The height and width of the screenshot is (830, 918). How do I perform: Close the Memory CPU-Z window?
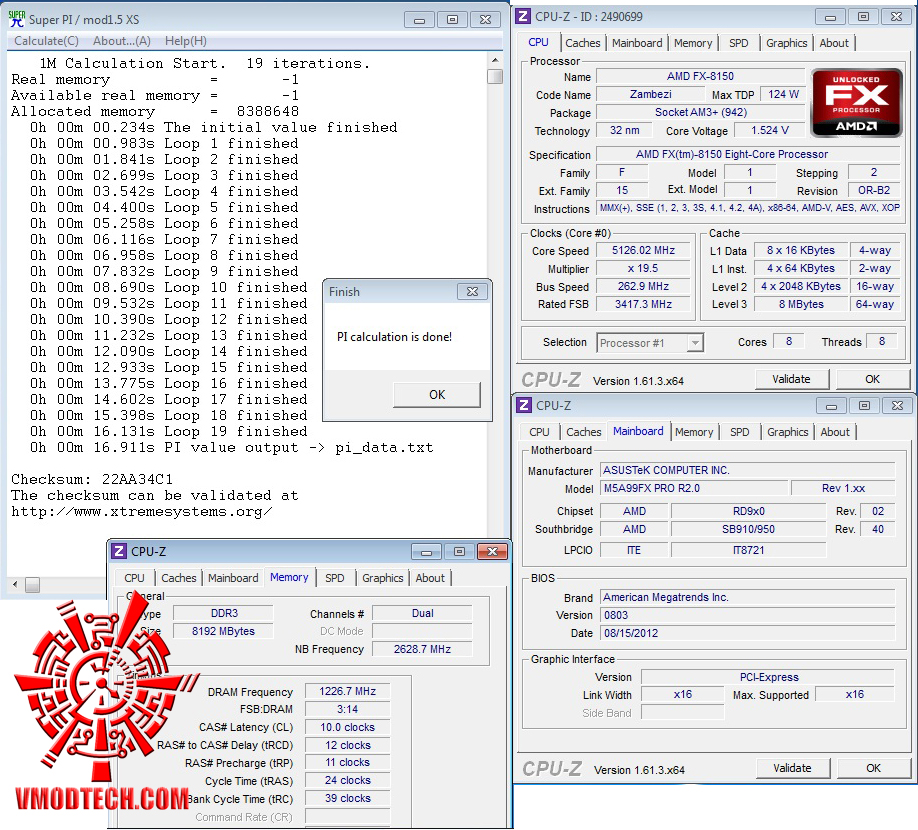coord(492,551)
